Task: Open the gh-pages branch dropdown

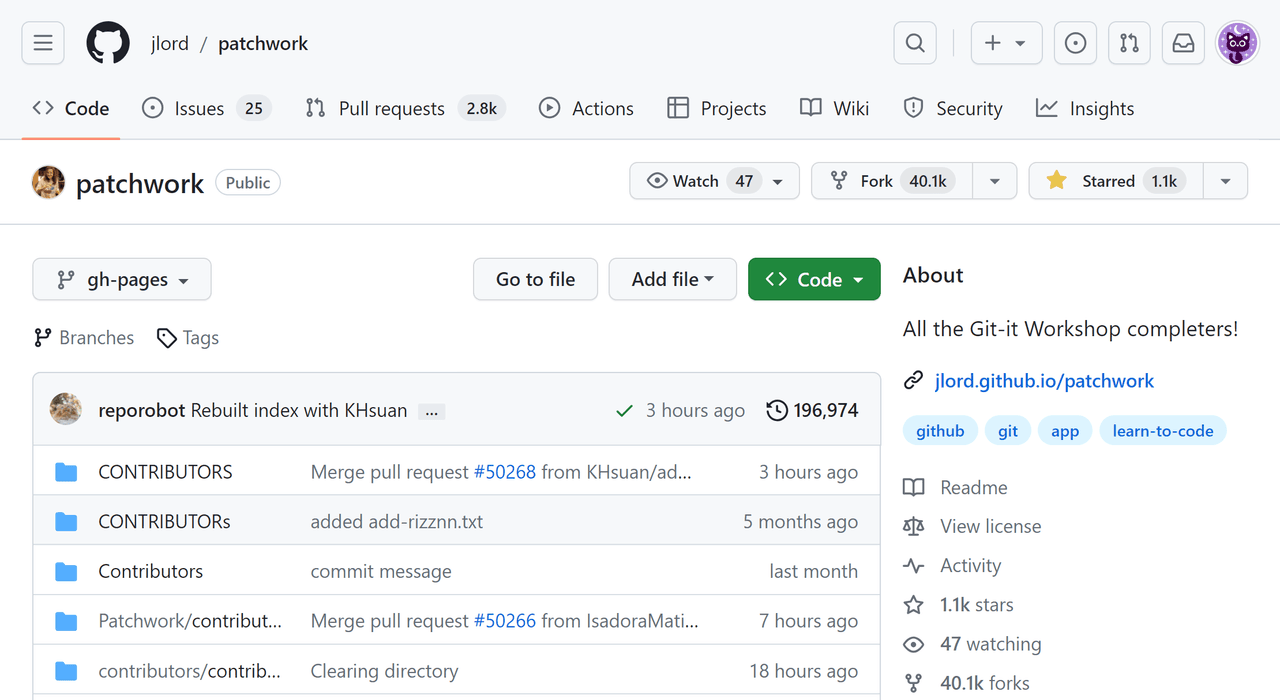Action: coord(122,280)
